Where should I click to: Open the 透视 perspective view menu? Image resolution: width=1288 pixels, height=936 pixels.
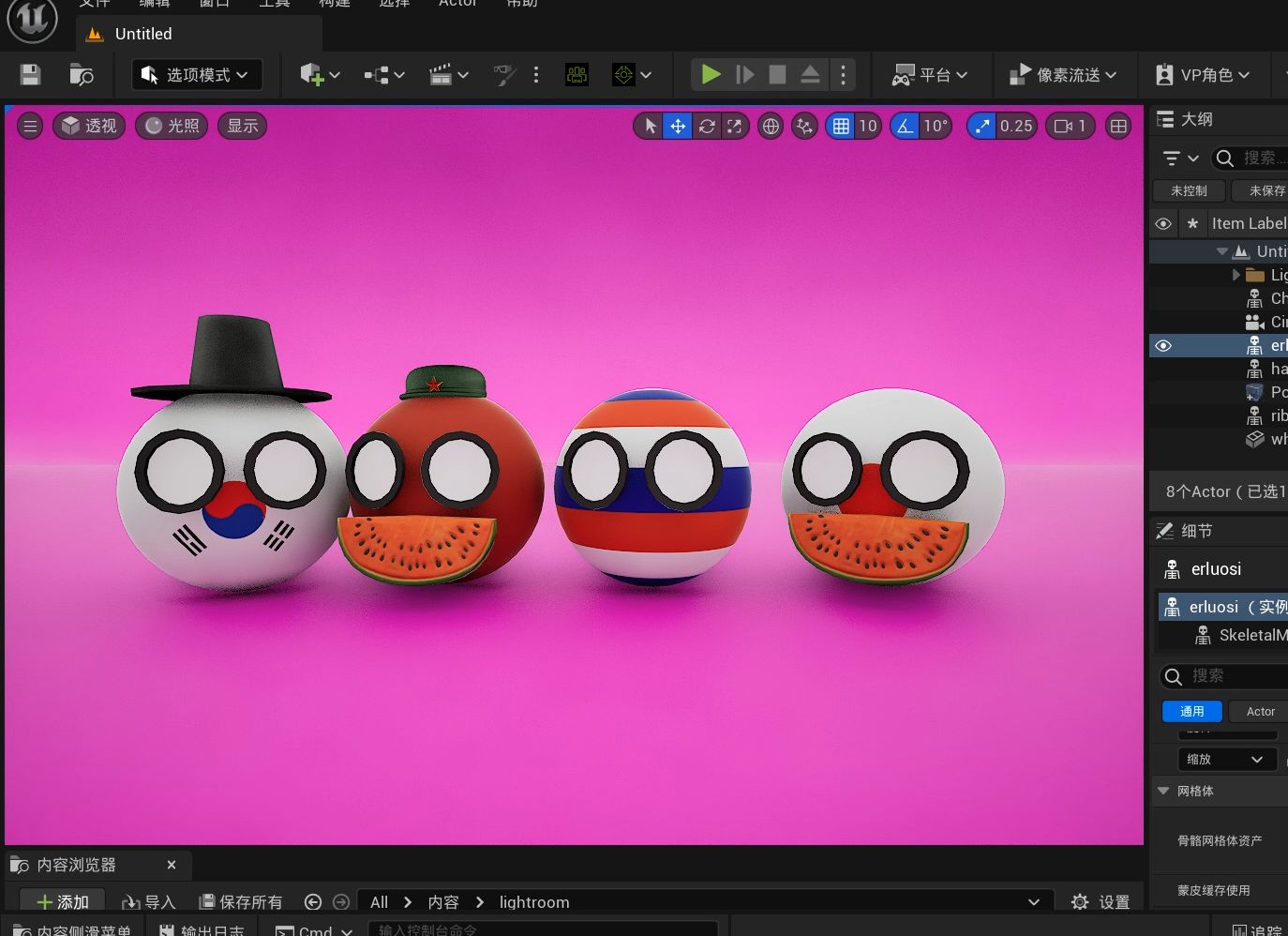(x=89, y=126)
